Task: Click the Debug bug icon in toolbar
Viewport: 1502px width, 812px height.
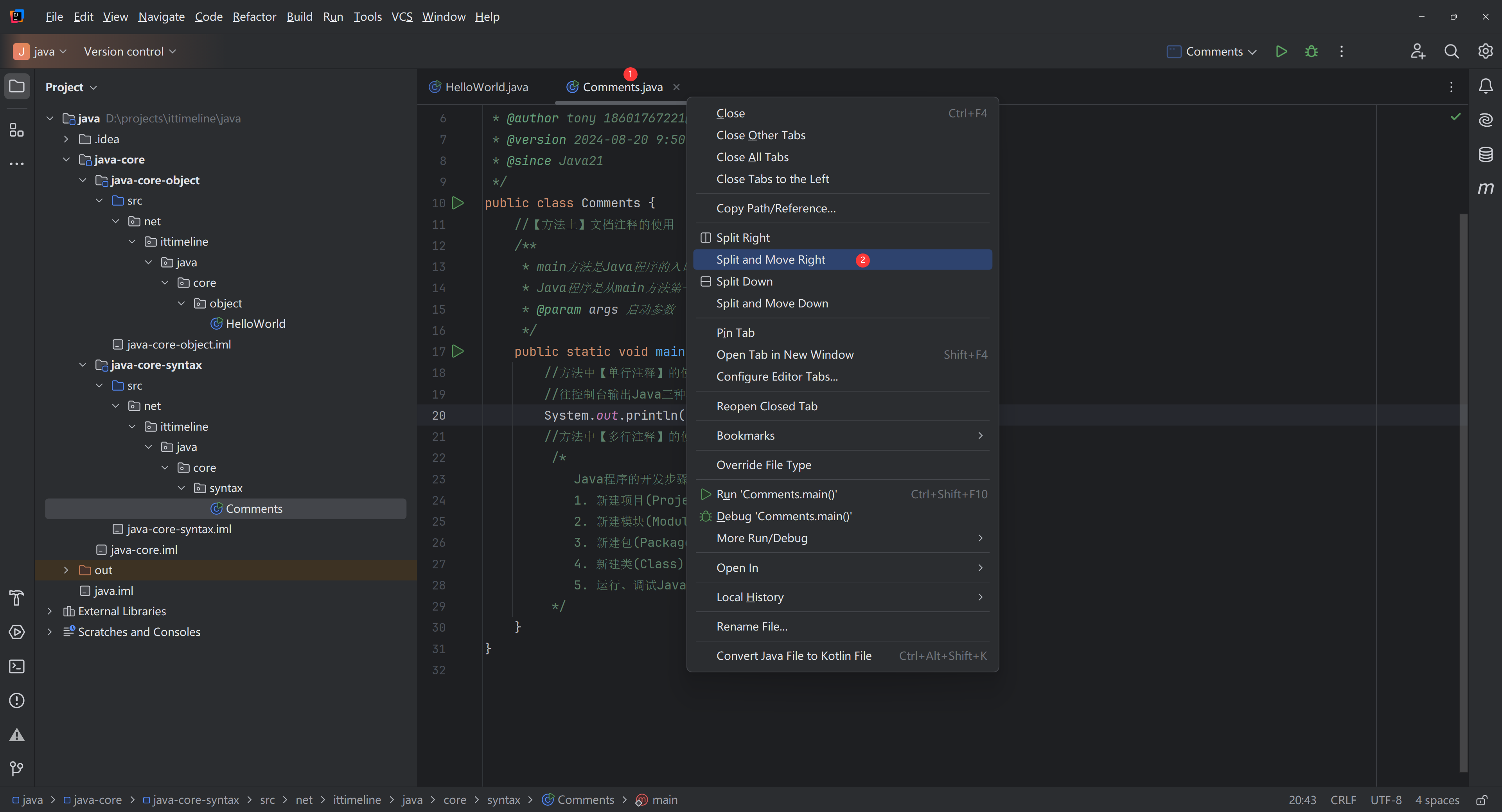Action: [1312, 51]
